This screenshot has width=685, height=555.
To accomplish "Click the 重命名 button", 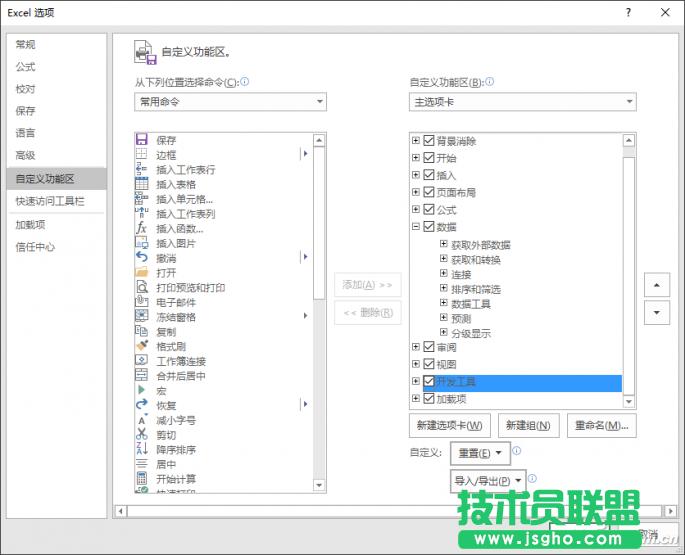I will point(601,426).
